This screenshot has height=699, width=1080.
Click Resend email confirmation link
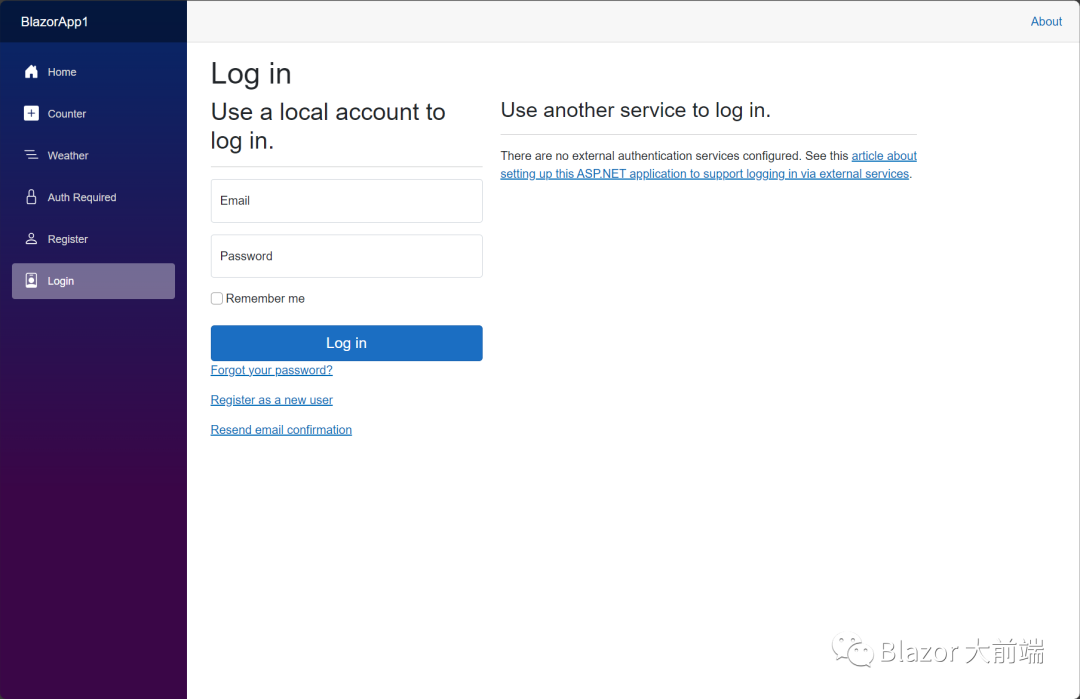281,430
